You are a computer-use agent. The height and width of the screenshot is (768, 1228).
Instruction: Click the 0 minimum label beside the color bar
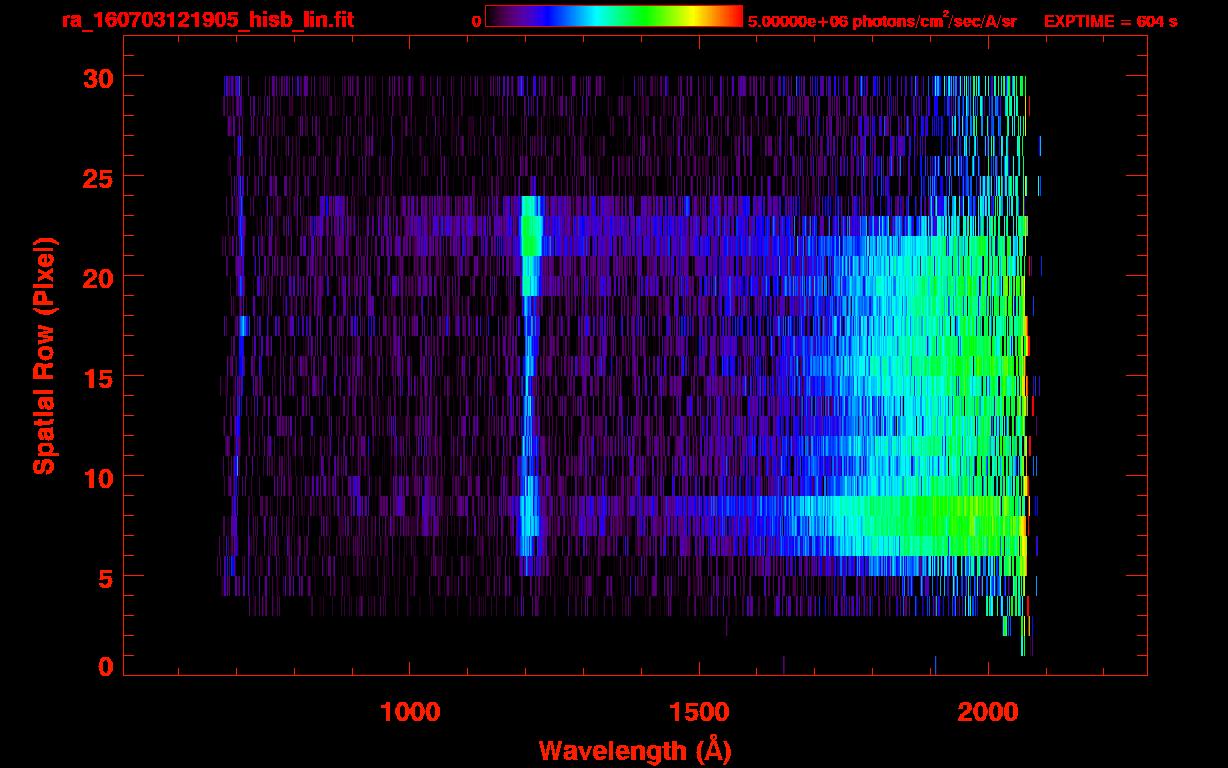click(x=476, y=21)
